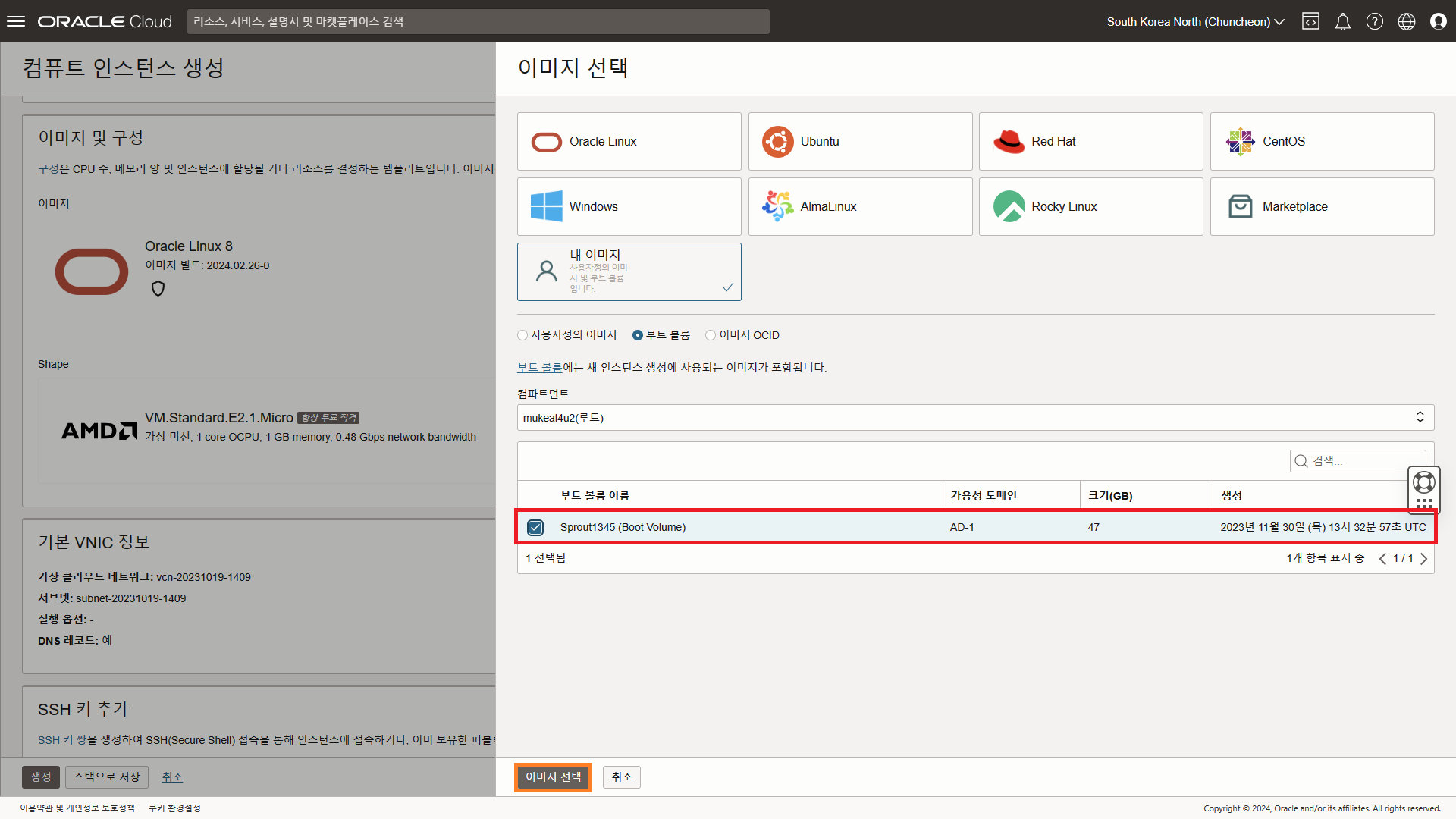
Task: Expand the South Korea North region dropdown
Action: coord(1195,21)
